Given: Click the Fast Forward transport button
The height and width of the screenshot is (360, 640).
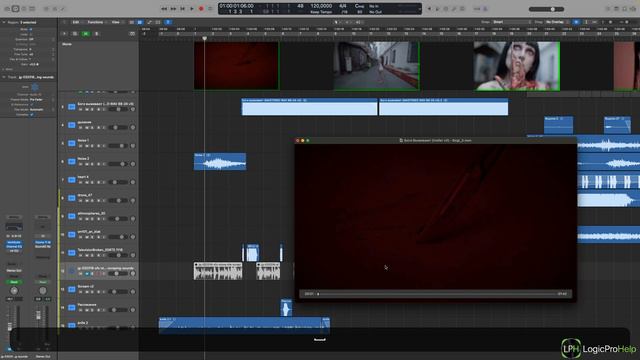Looking at the screenshot, I should (x=173, y=9).
